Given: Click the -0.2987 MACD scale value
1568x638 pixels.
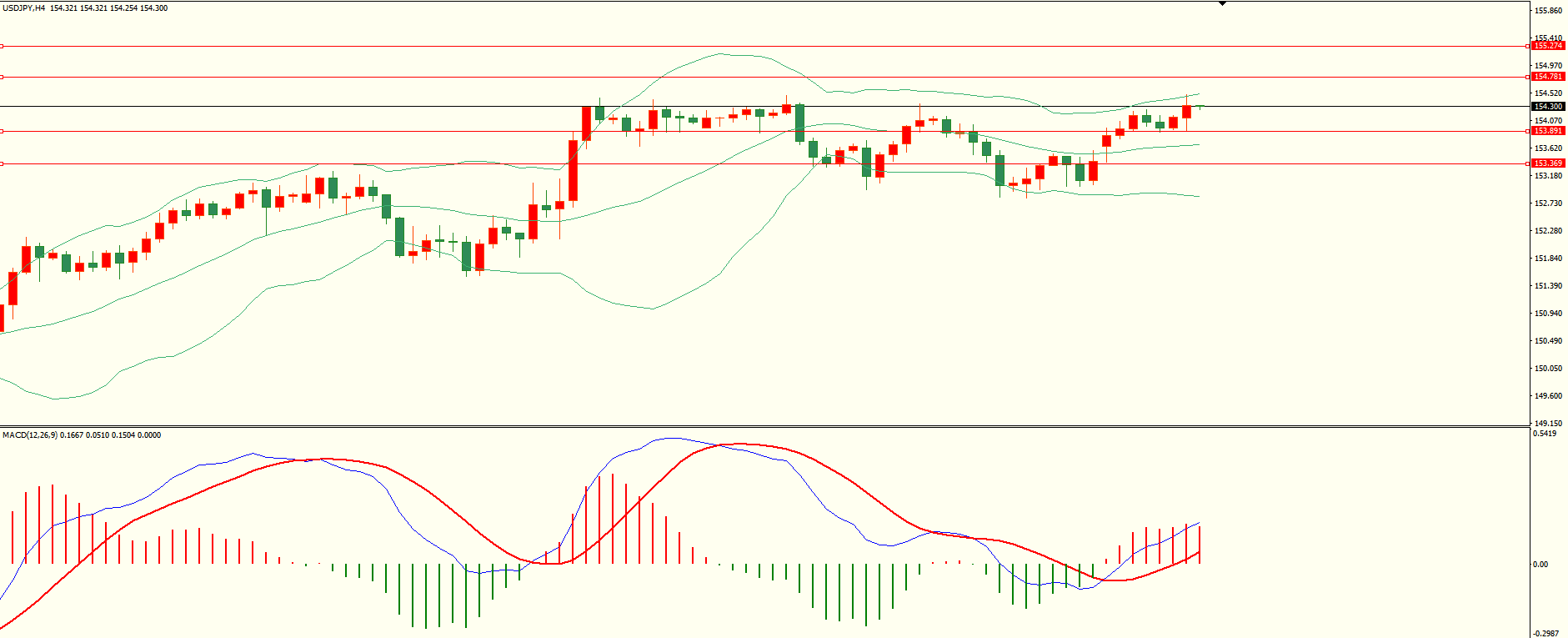Looking at the screenshot, I should [x=1546, y=633].
